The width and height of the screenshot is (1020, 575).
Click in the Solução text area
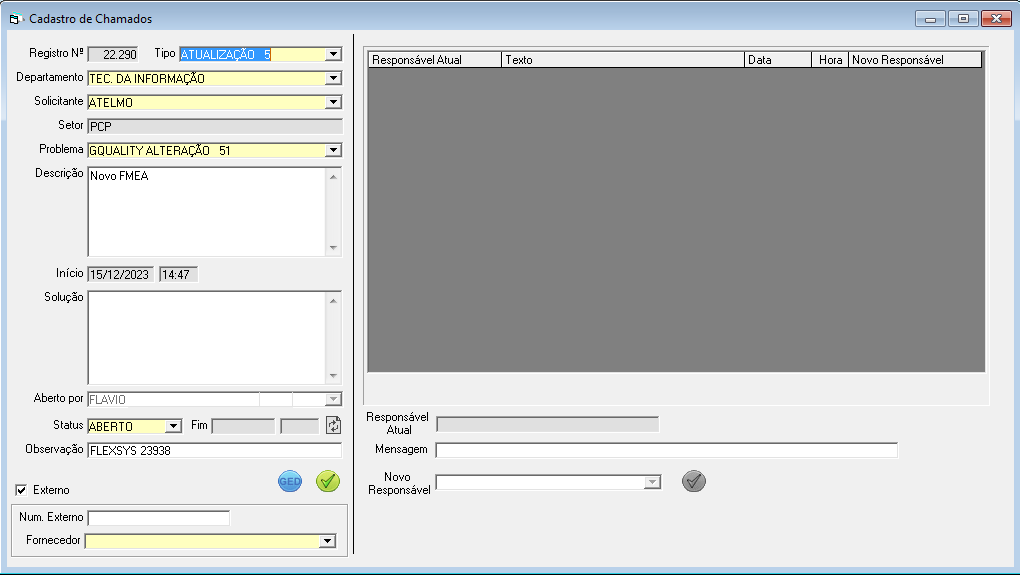[207, 338]
